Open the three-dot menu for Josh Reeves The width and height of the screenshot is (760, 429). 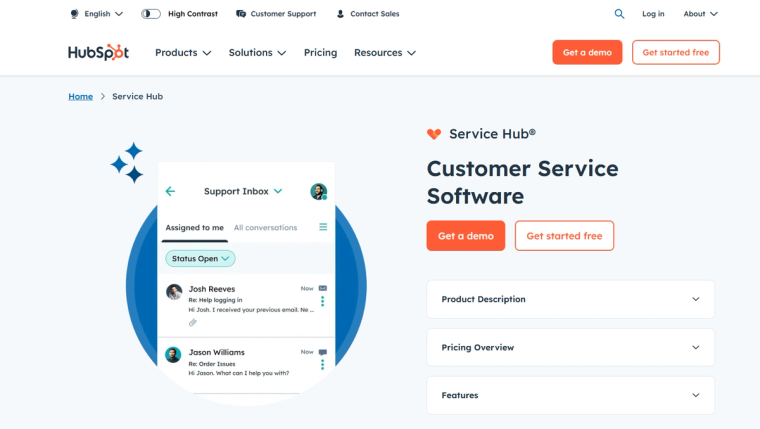[322, 301]
